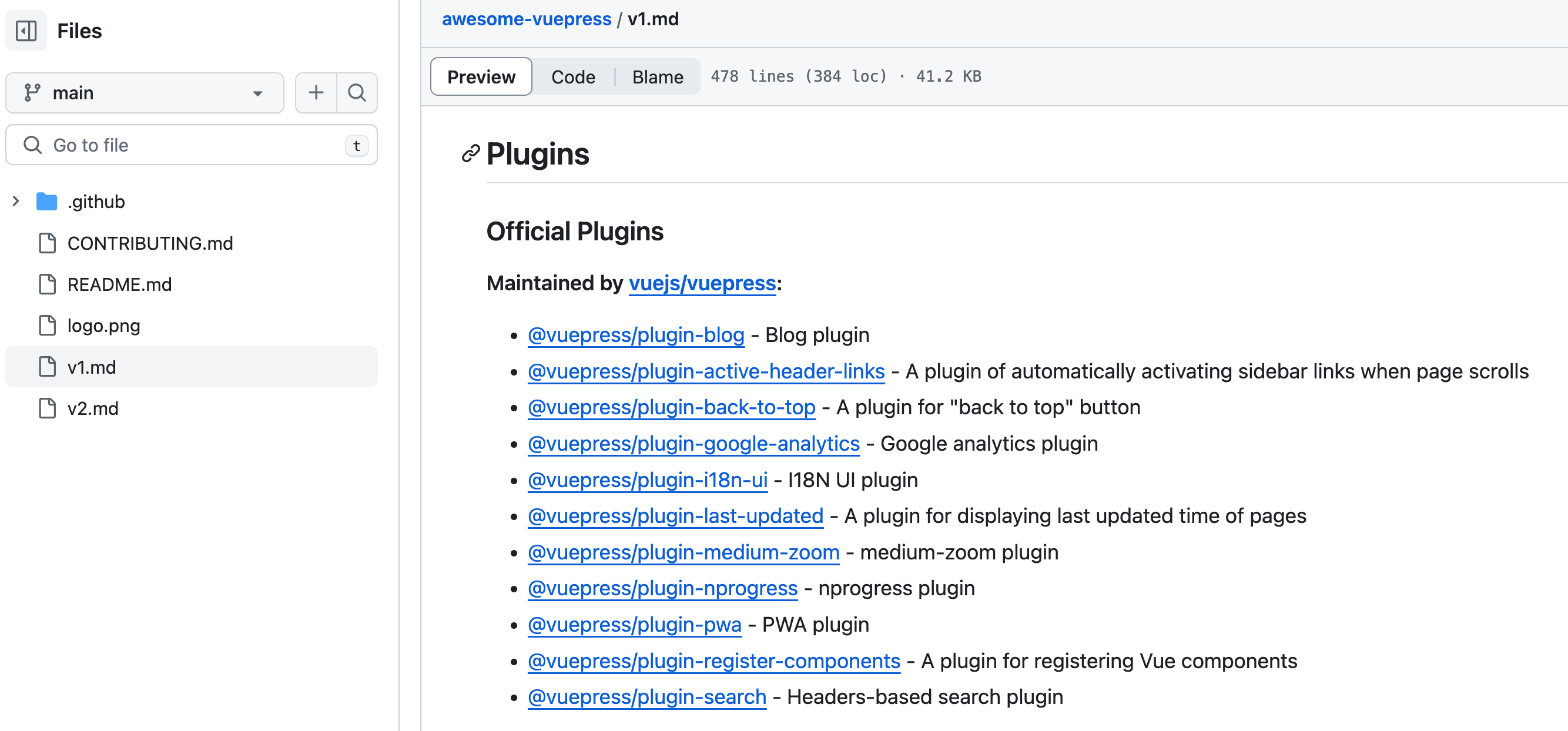This screenshot has width=1568, height=731.
Task: Open the main branch dropdown
Action: 144,92
